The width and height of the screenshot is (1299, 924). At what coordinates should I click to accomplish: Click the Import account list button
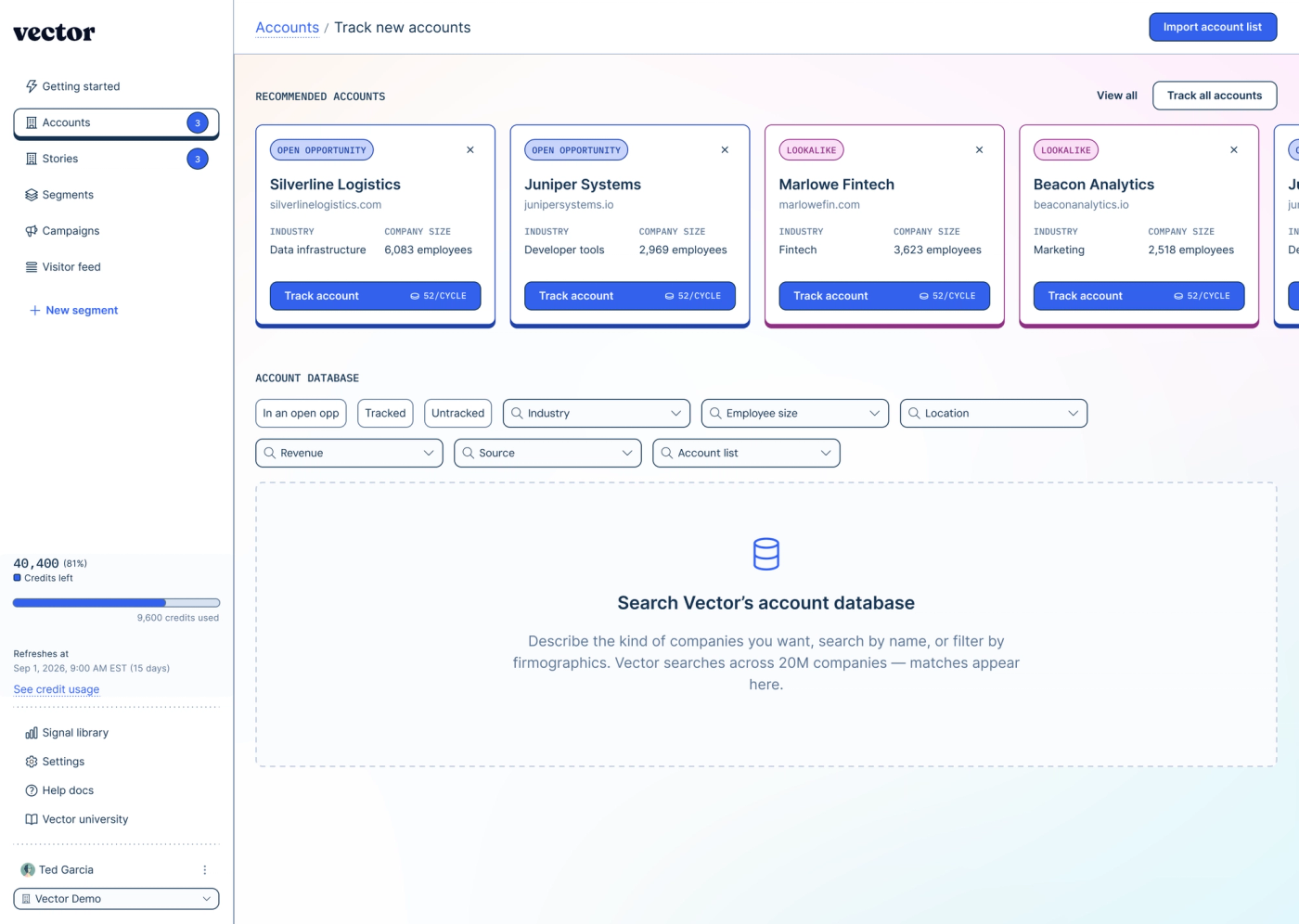1213,27
